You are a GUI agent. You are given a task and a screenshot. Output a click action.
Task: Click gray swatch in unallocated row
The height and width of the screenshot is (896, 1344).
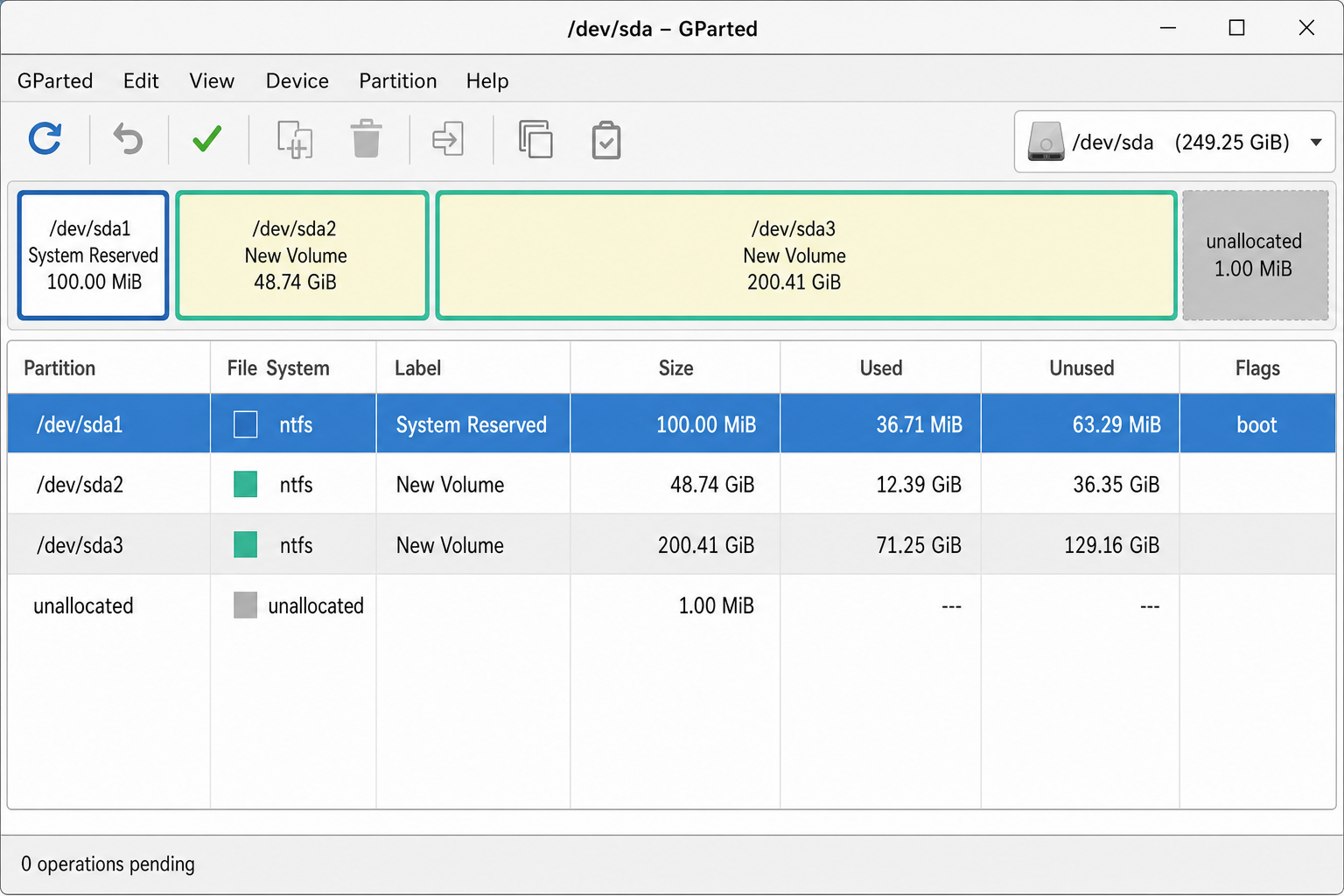tap(246, 605)
